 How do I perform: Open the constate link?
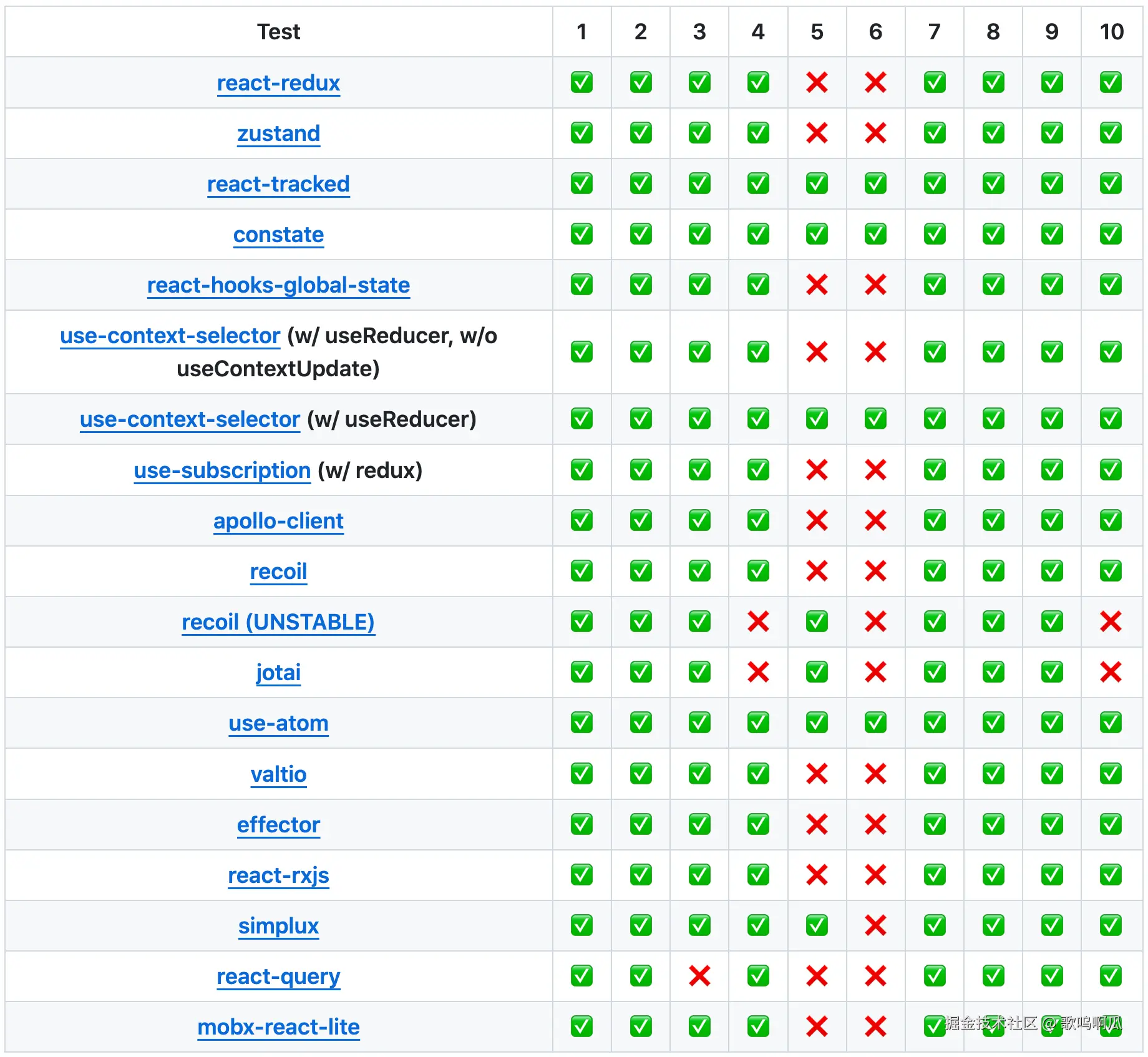(x=278, y=235)
